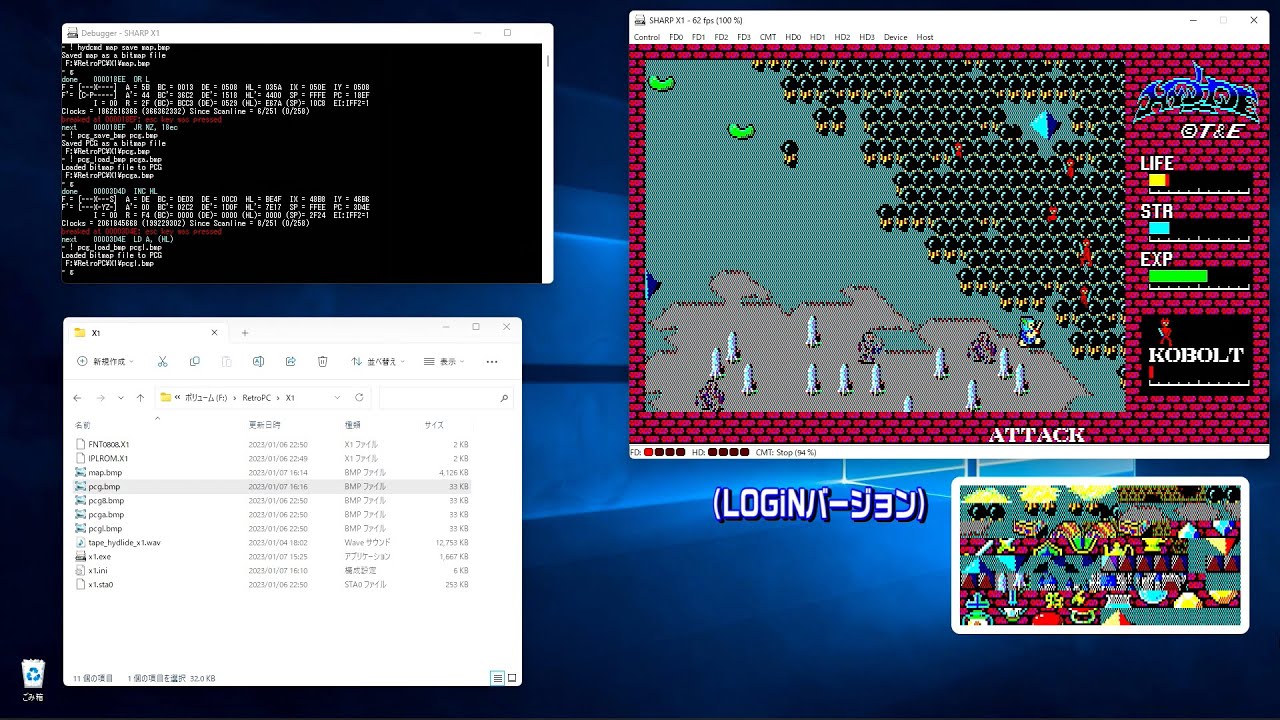
Task: Open the three-dots See more menu in Explorer
Action: pyautogui.click(x=492, y=361)
